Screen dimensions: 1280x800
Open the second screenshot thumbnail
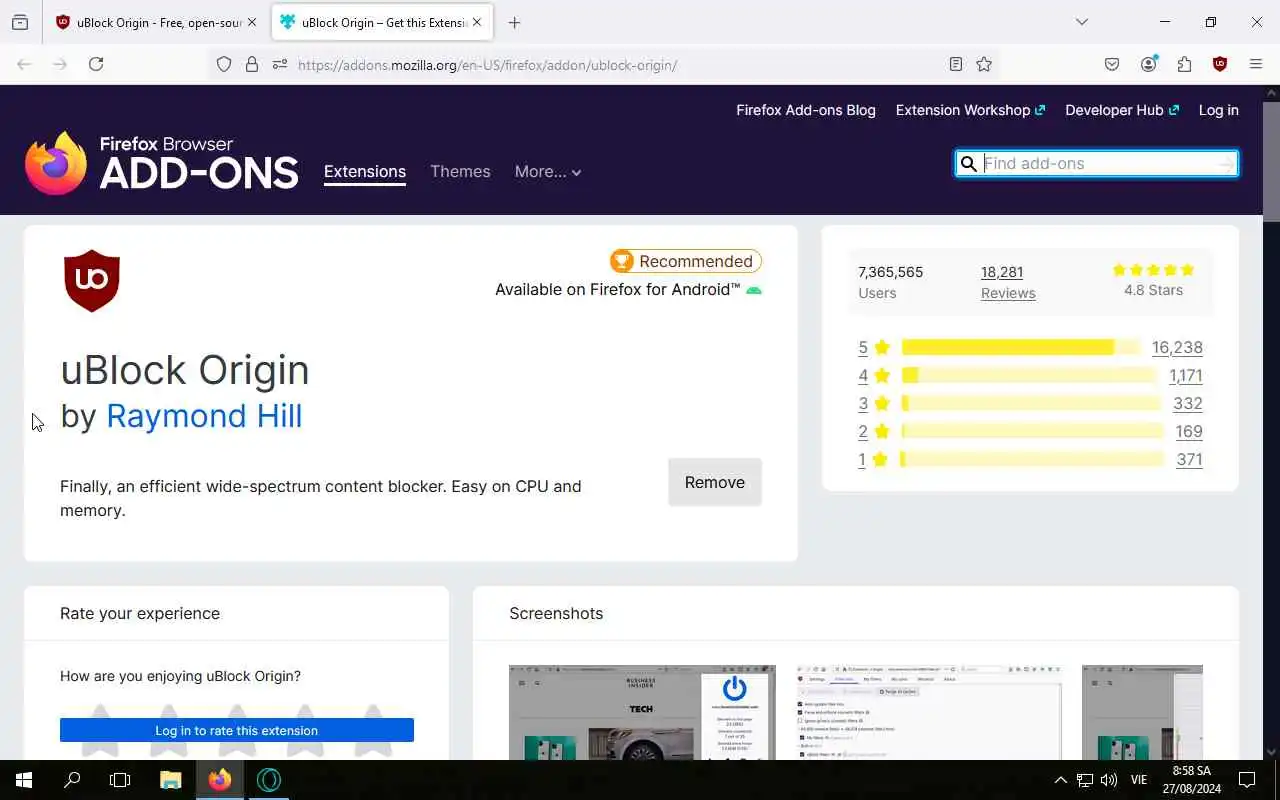929,712
